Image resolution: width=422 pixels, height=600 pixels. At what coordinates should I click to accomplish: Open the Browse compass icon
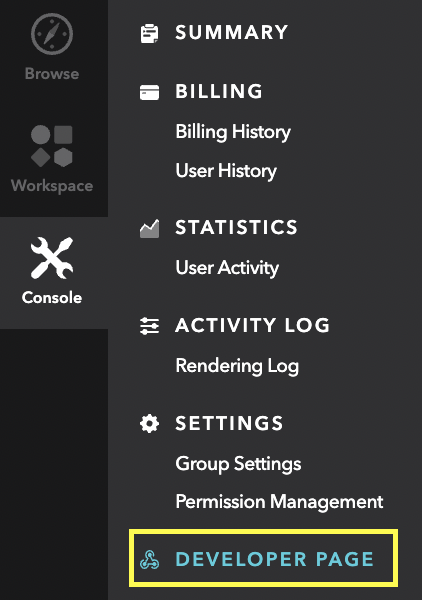52,34
